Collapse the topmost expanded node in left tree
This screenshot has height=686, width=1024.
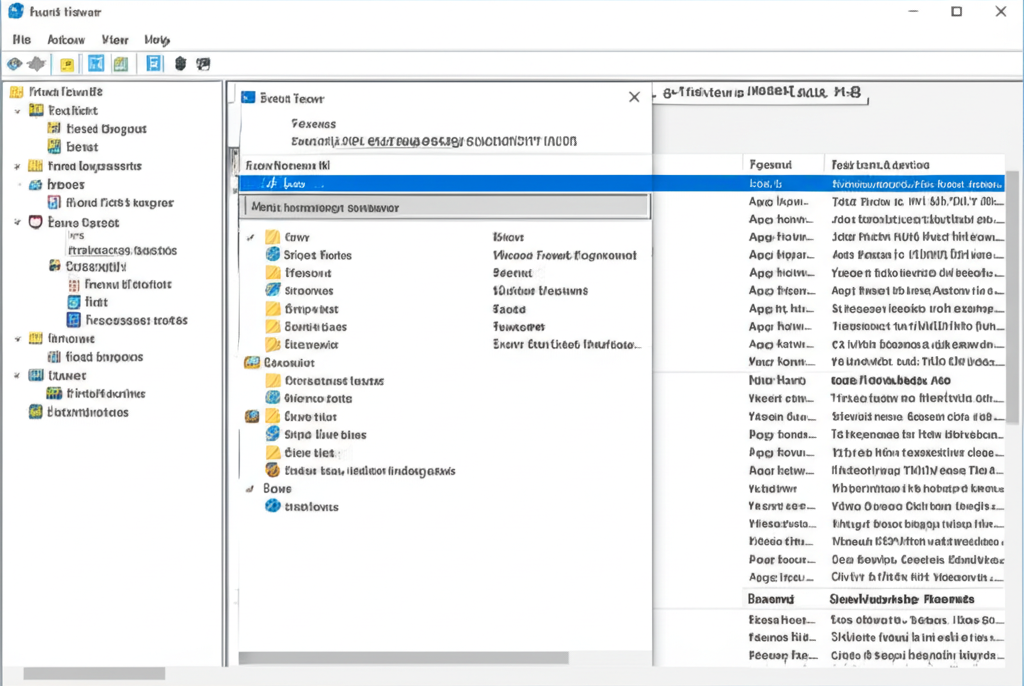(18, 111)
